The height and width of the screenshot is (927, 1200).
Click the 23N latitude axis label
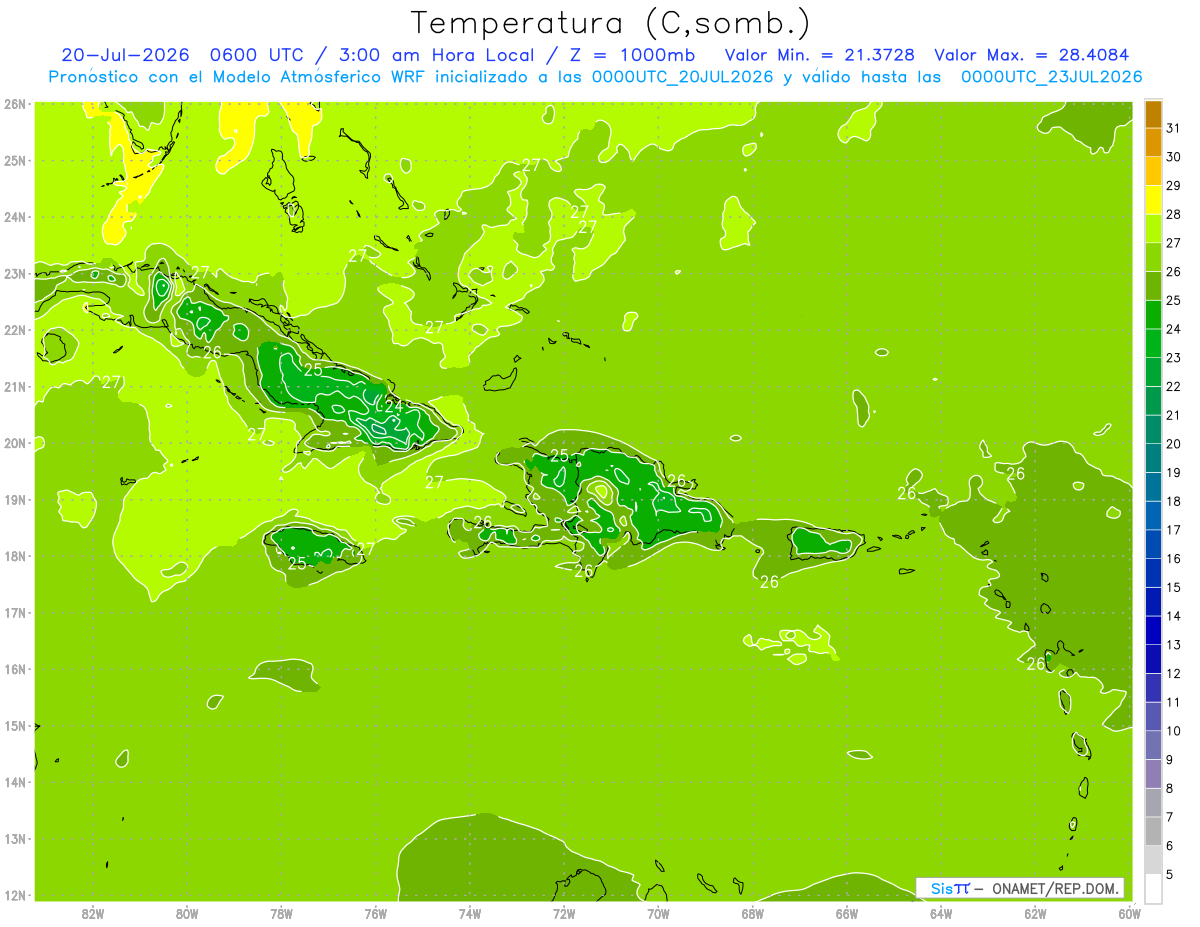coord(15,273)
